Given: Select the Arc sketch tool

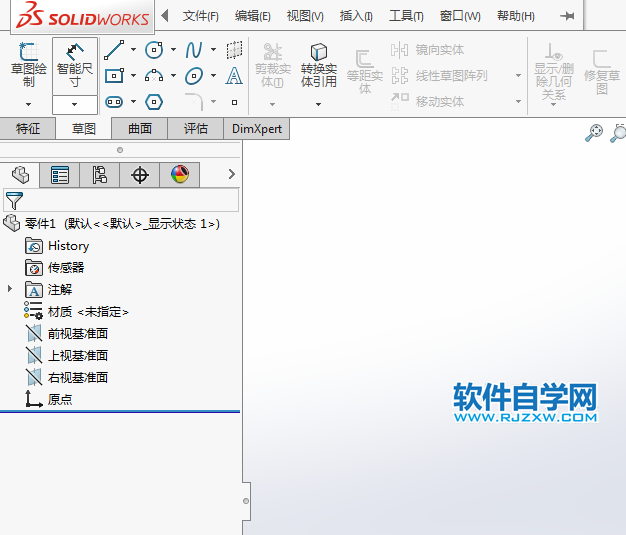Looking at the screenshot, I should click(x=154, y=75).
